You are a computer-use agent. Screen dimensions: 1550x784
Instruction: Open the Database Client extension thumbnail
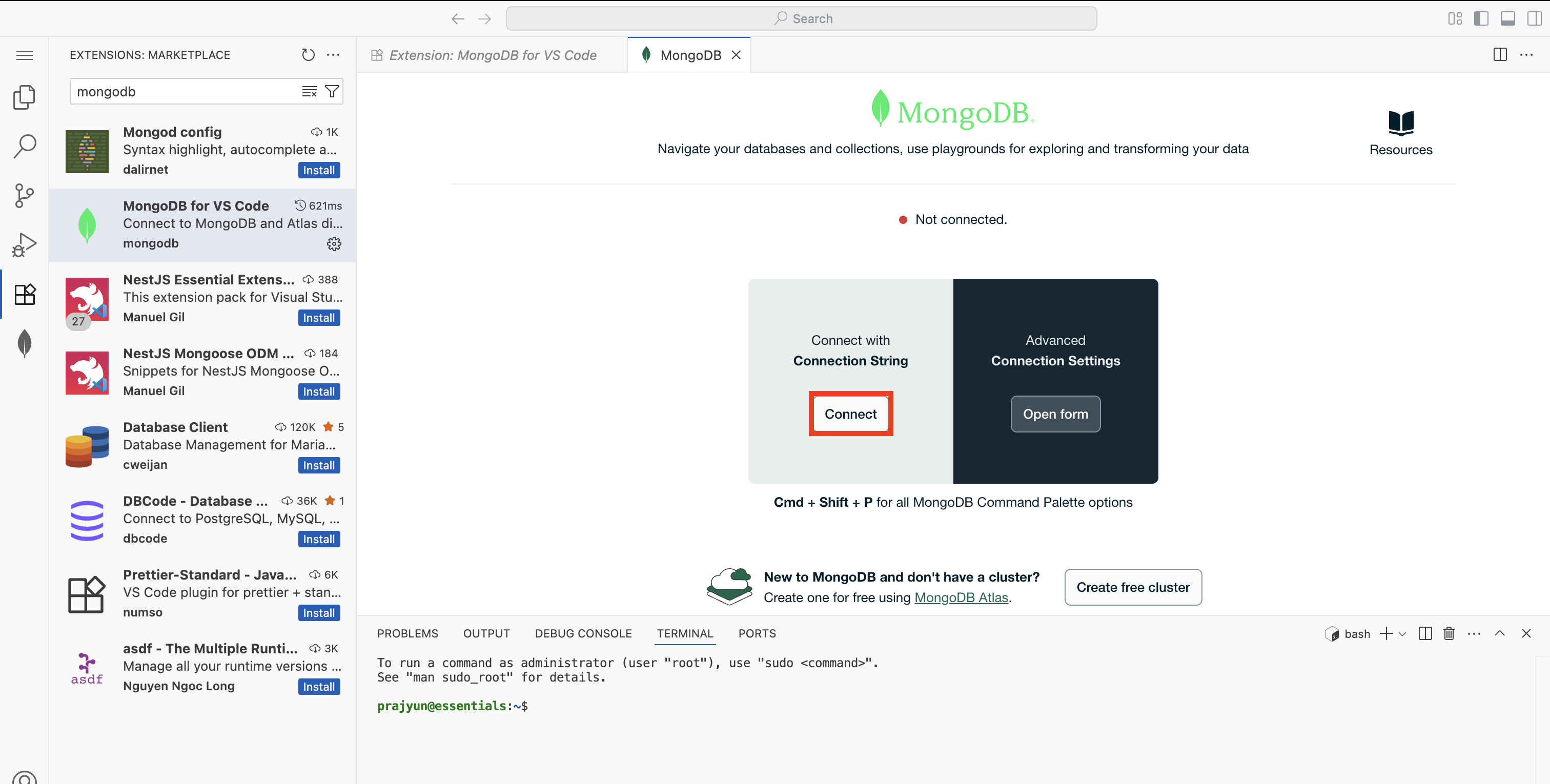pyautogui.click(x=87, y=446)
